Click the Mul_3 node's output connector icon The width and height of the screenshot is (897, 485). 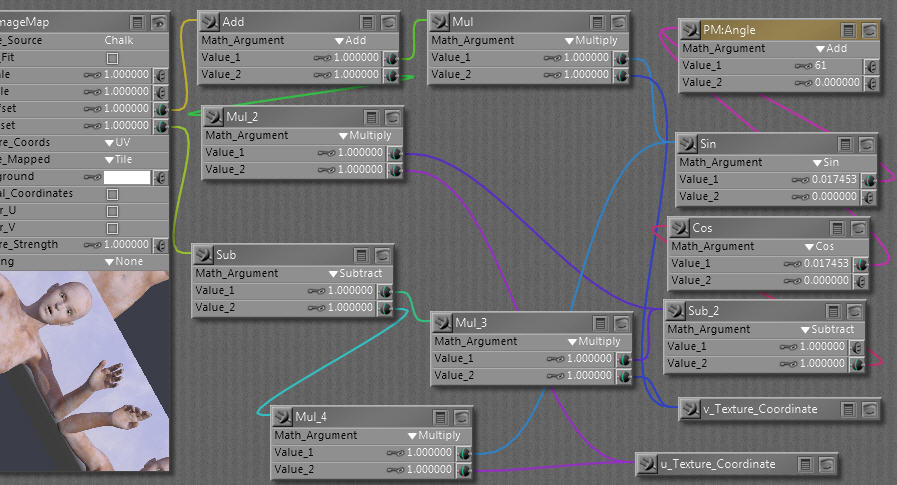coord(442,323)
